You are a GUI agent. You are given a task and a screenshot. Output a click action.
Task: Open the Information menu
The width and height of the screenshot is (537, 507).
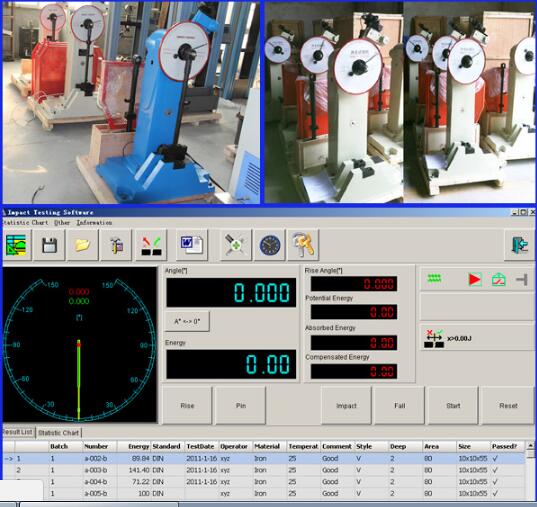(x=94, y=223)
